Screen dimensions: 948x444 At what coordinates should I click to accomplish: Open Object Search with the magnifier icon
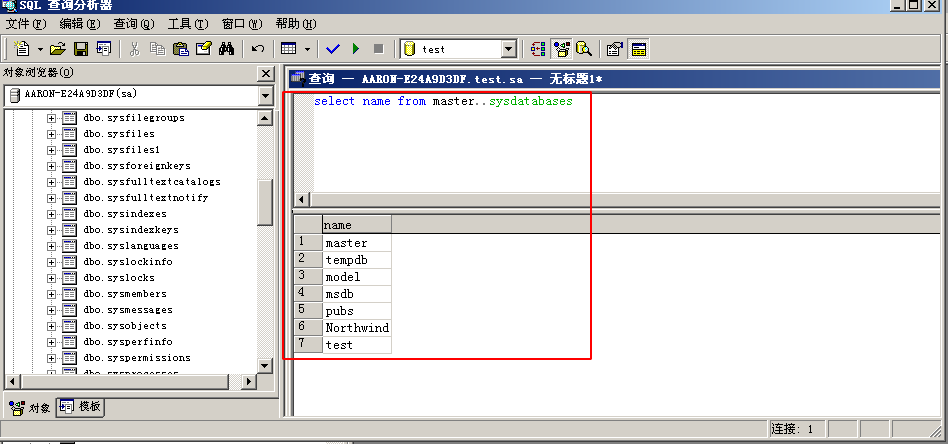coord(584,49)
